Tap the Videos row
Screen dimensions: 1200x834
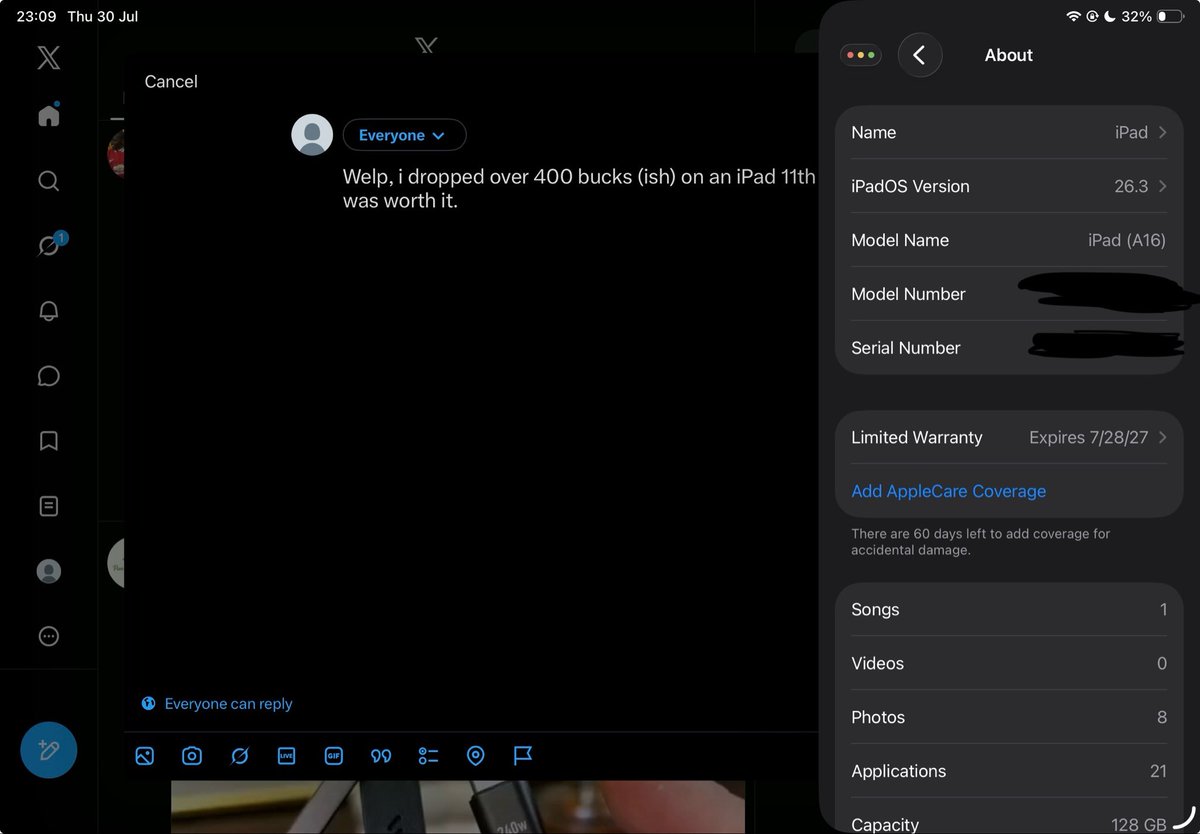pyautogui.click(x=1009, y=663)
